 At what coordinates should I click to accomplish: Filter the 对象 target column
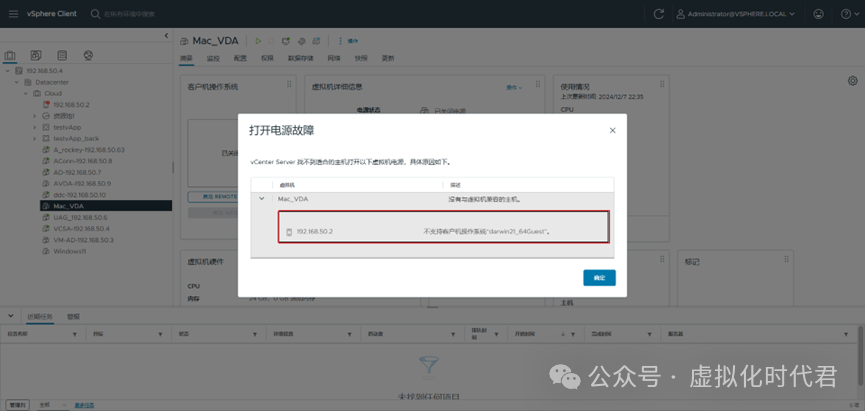[161, 334]
